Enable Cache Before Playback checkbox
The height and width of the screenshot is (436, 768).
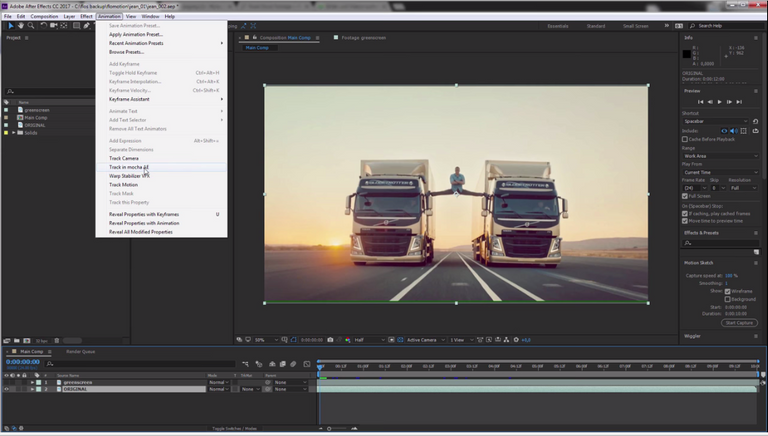coord(685,139)
